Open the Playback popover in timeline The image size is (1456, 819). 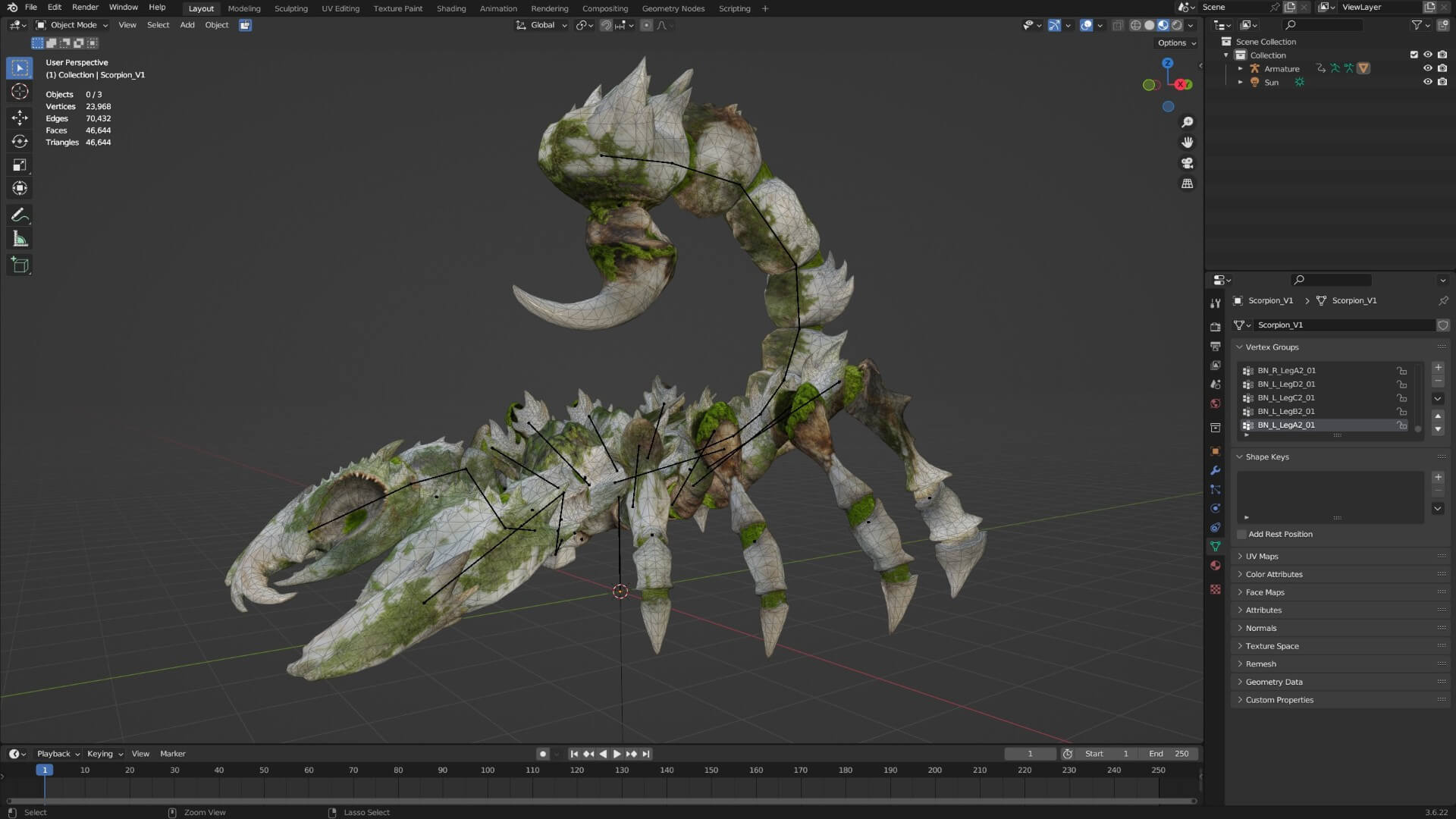pyautogui.click(x=58, y=754)
